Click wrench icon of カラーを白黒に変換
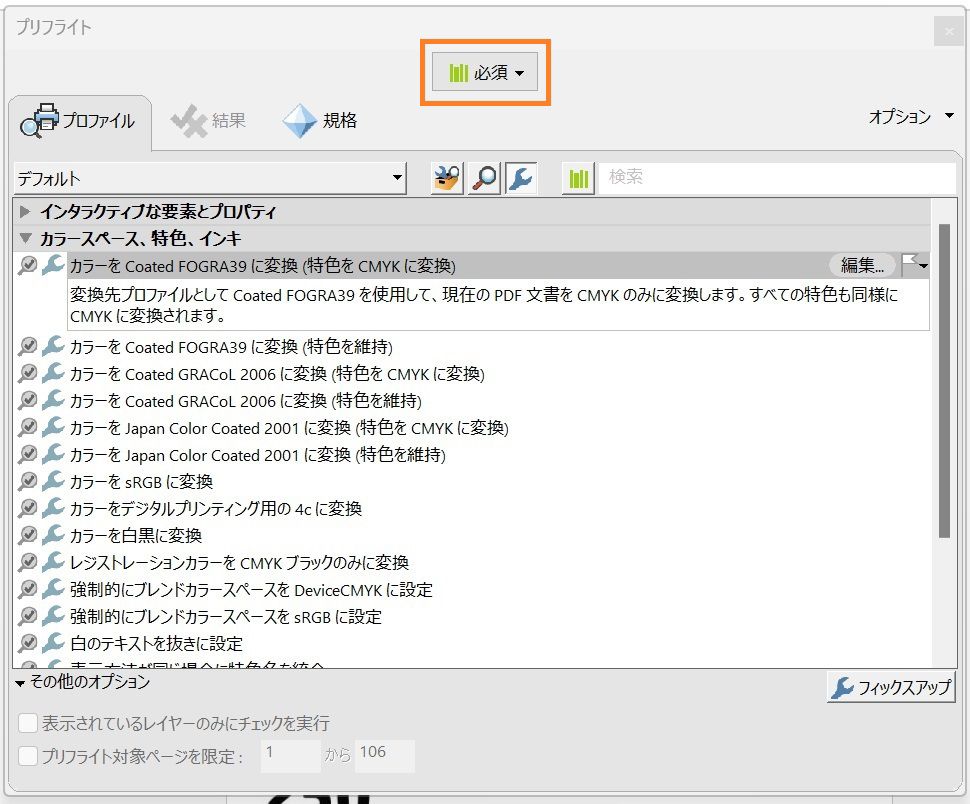970x804 pixels. coord(53,534)
